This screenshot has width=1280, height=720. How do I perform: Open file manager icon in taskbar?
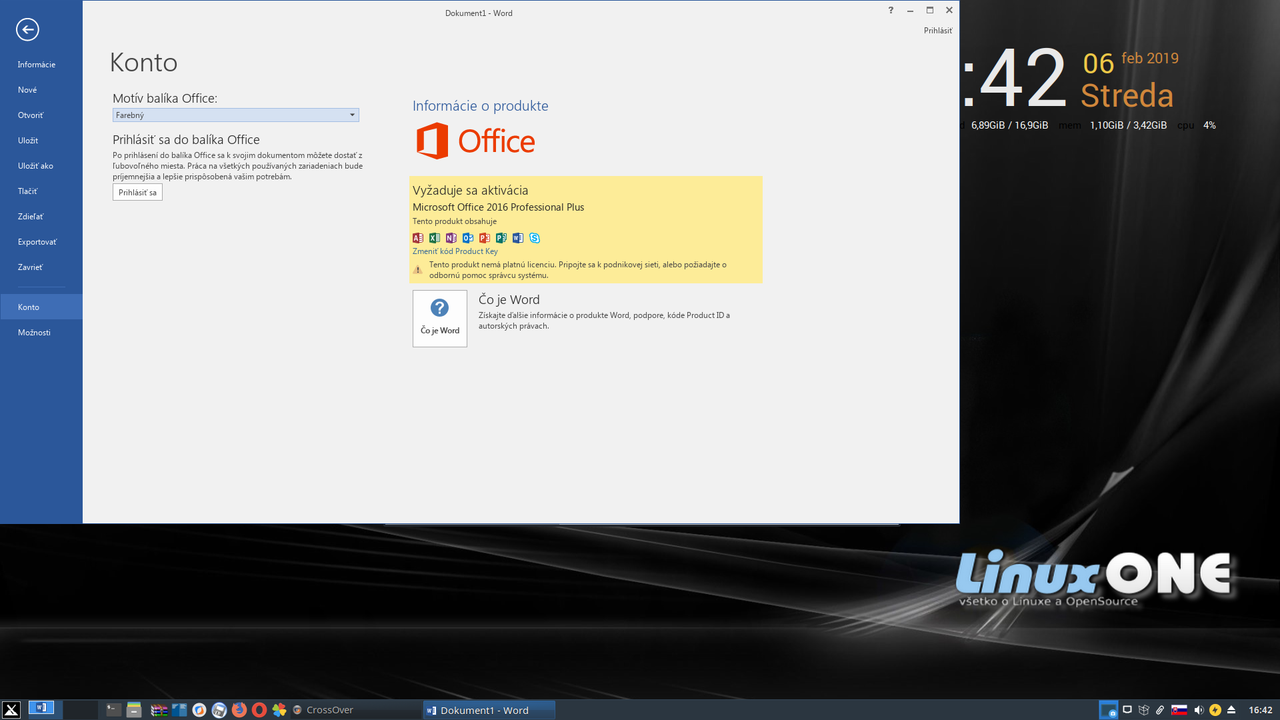134,710
